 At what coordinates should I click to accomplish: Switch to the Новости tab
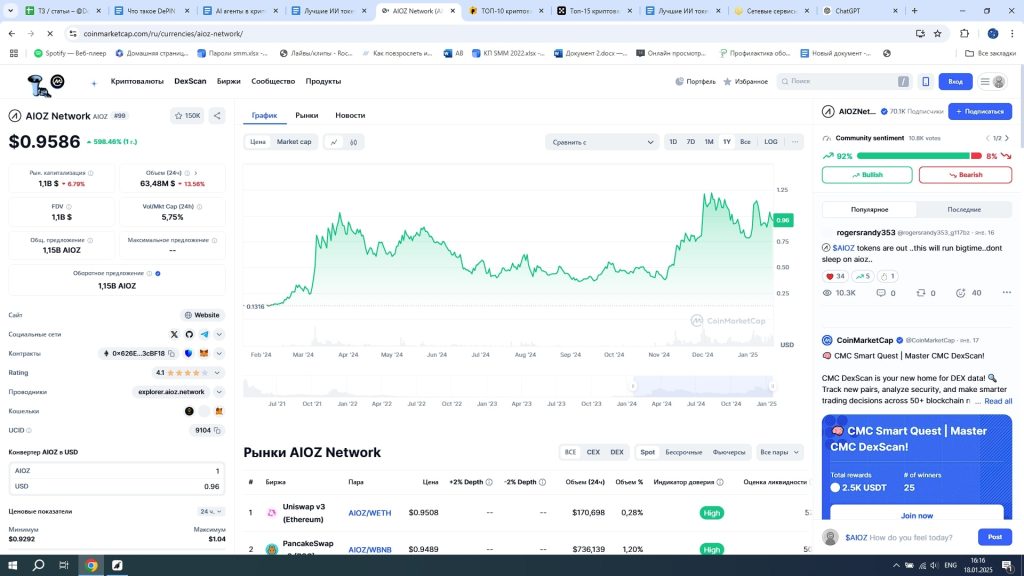[350, 115]
